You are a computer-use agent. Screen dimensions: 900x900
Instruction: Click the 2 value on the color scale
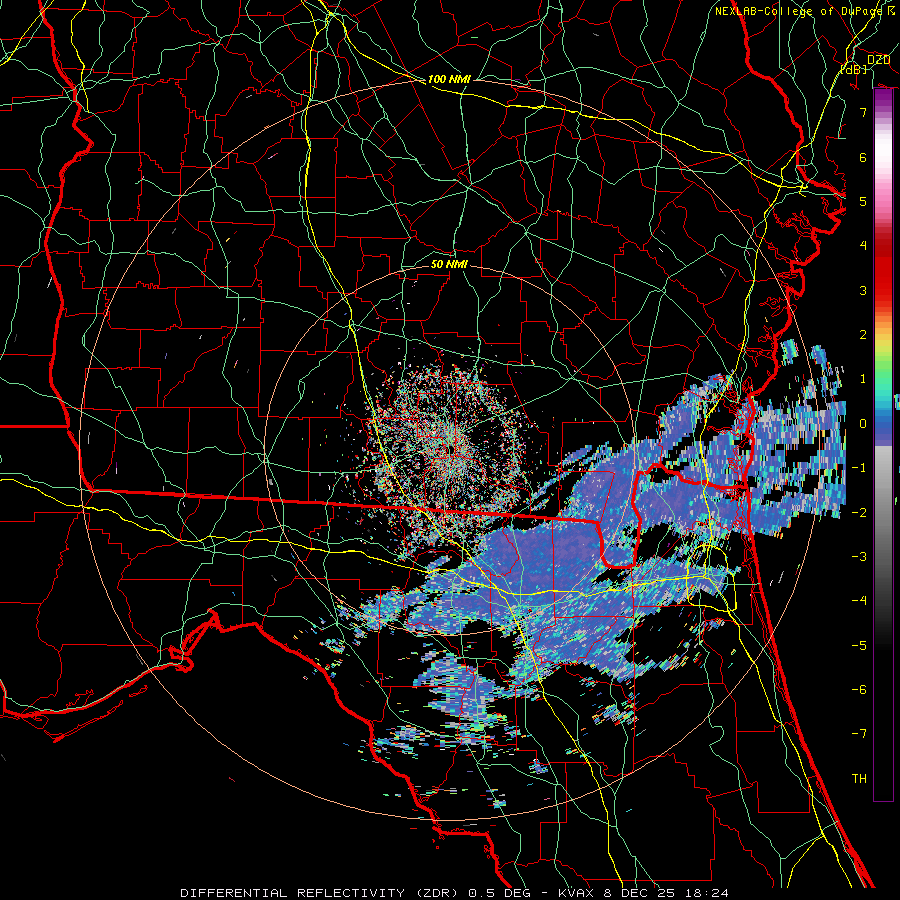[x=863, y=335]
